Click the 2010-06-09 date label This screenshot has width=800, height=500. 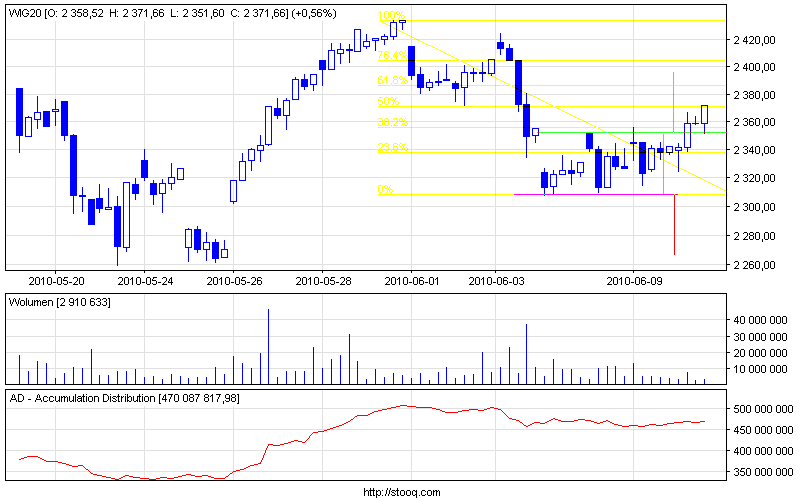[x=634, y=281]
